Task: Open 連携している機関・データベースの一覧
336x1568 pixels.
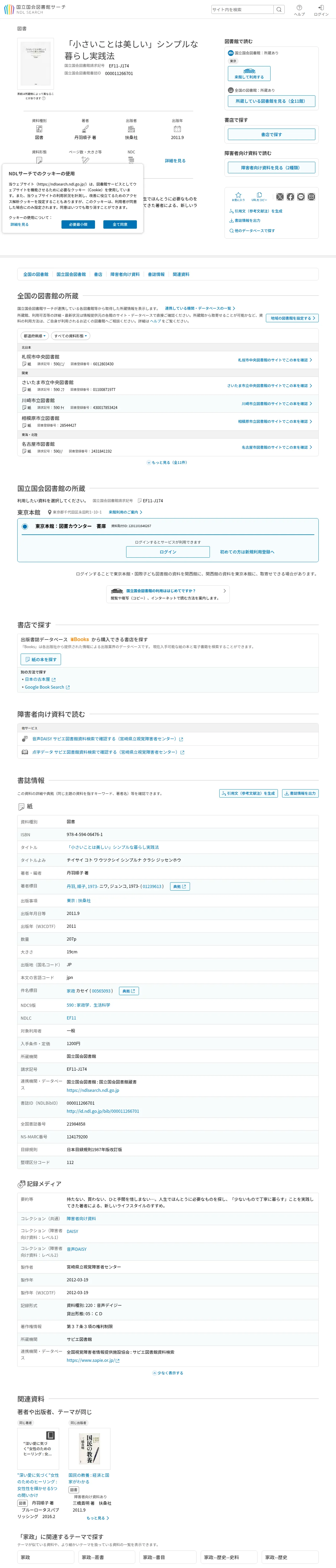Action: (199, 309)
